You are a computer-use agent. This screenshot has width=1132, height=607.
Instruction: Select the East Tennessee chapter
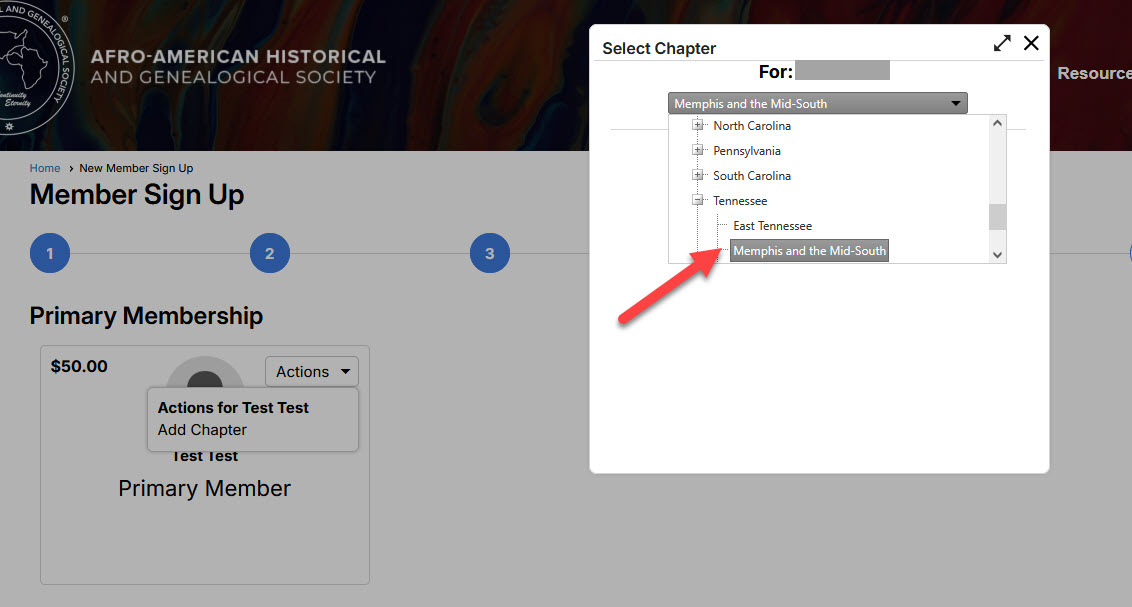point(772,226)
